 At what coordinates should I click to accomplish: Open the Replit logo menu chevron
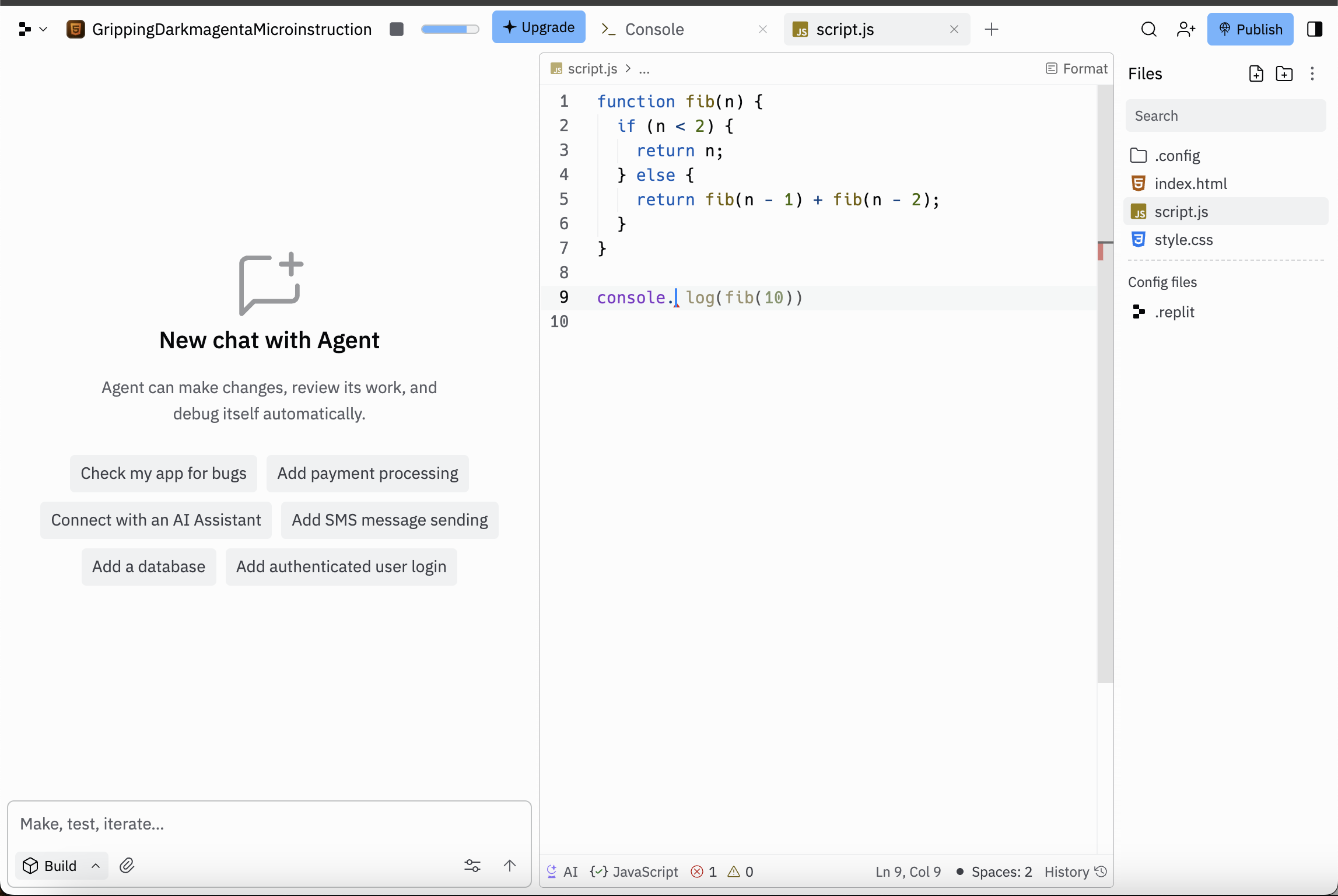tap(43, 29)
